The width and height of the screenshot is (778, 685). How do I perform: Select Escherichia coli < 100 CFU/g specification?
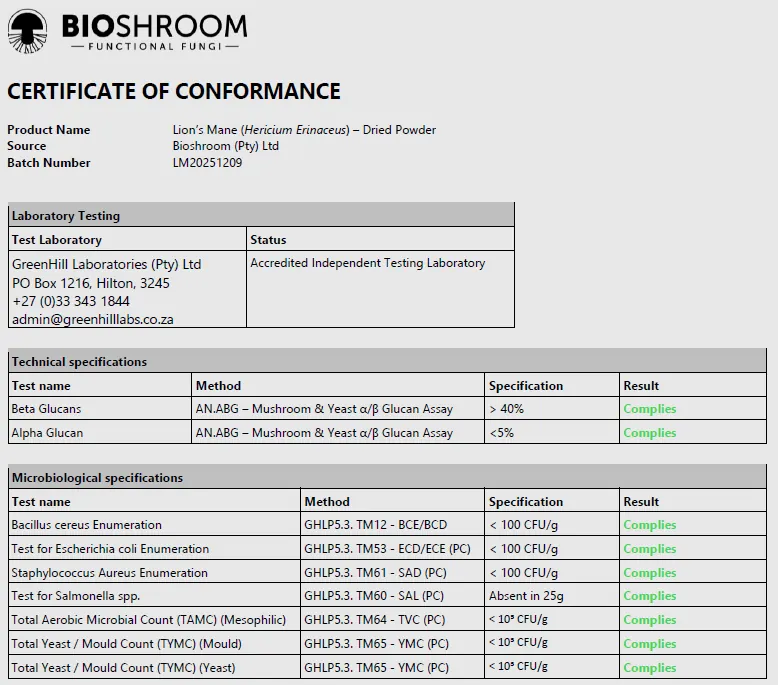click(523, 549)
